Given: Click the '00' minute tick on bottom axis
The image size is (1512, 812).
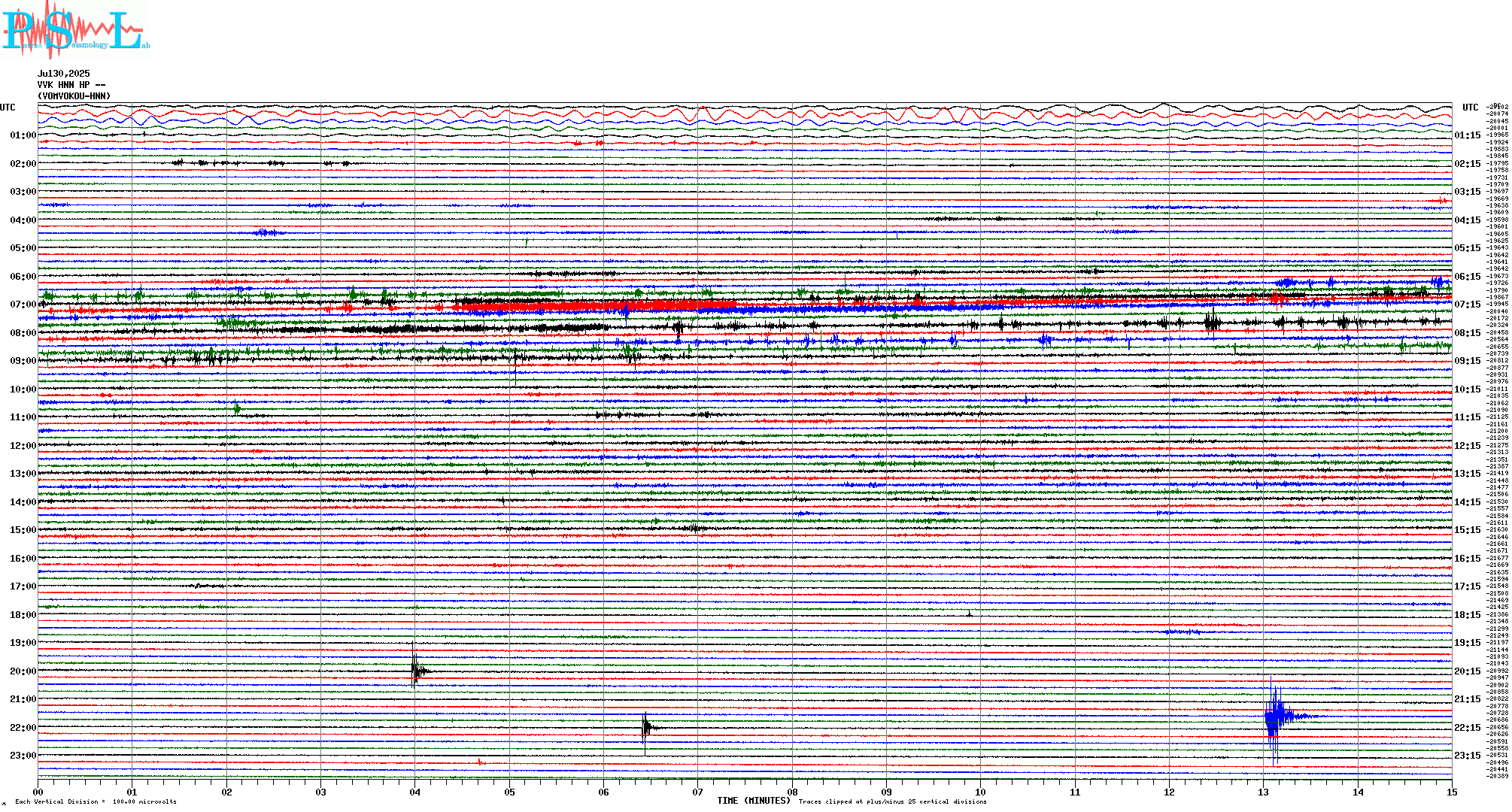Looking at the screenshot, I should click(38, 792).
